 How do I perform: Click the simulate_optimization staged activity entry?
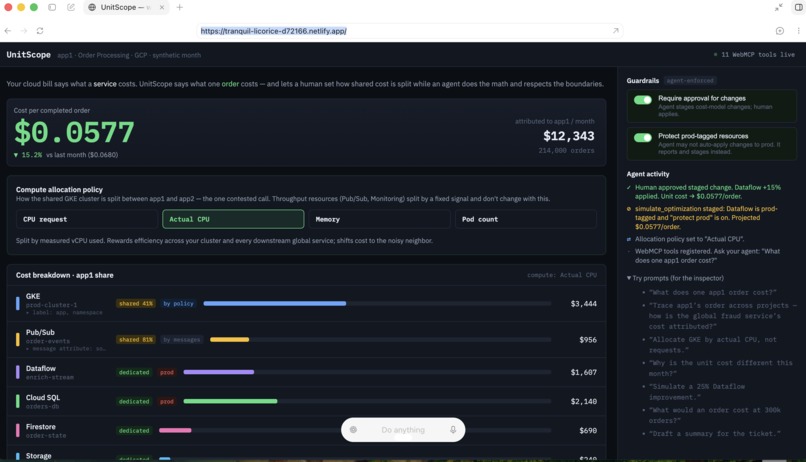click(x=706, y=217)
